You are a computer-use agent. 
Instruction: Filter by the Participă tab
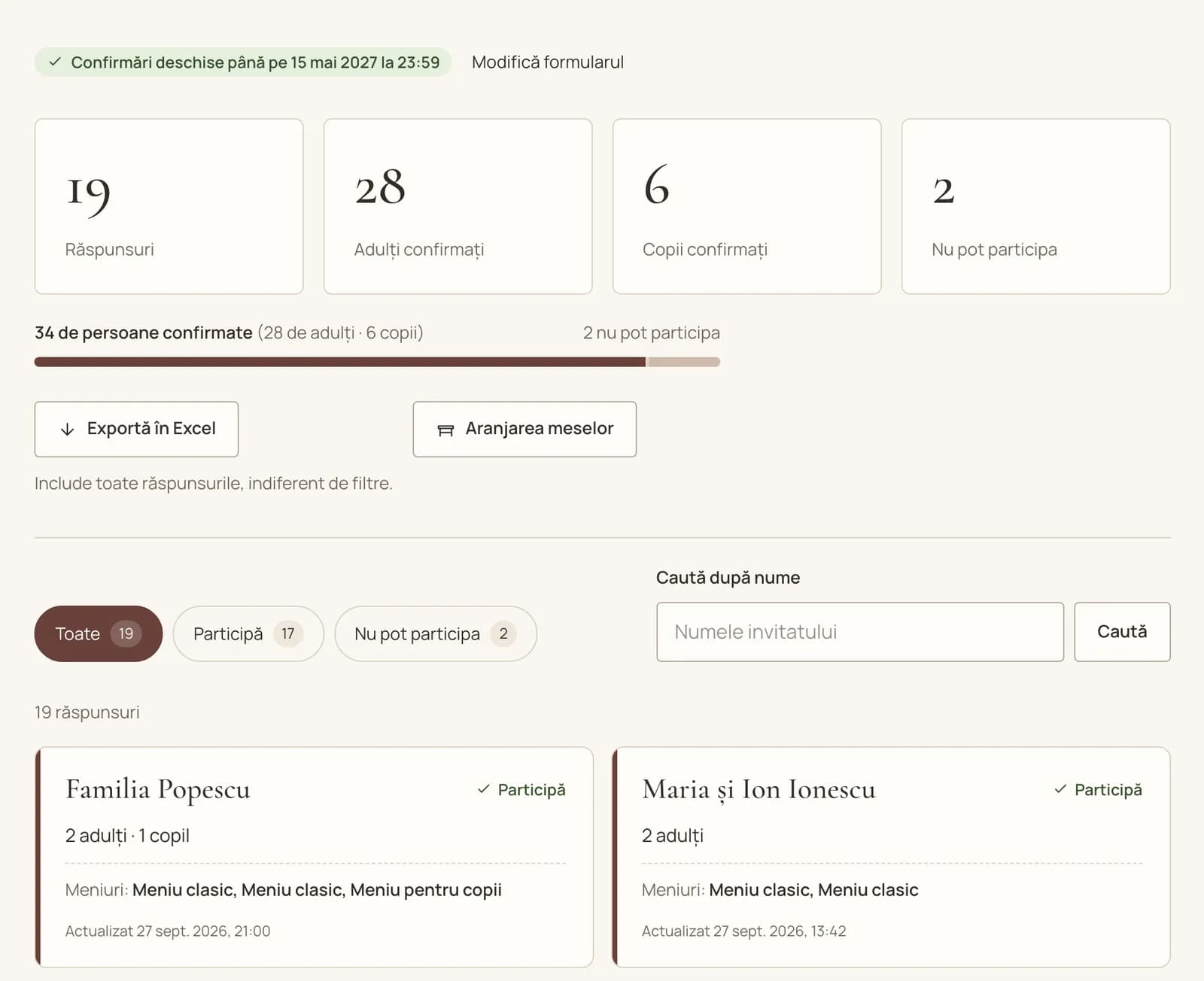point(248,633)
